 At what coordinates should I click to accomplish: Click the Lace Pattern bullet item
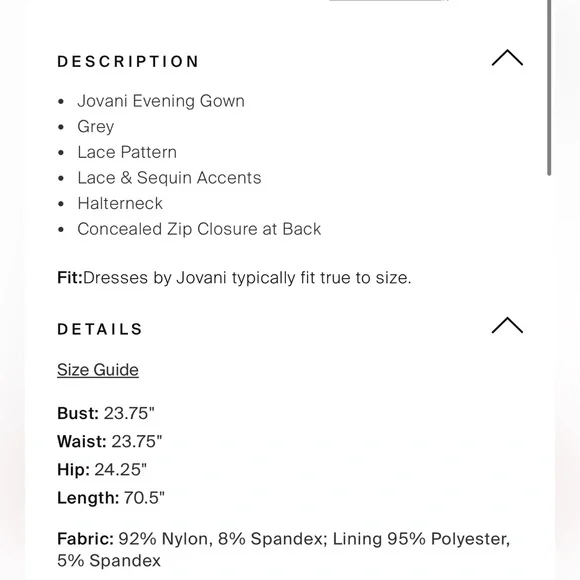pyautogui.click(x=127, y=152)
